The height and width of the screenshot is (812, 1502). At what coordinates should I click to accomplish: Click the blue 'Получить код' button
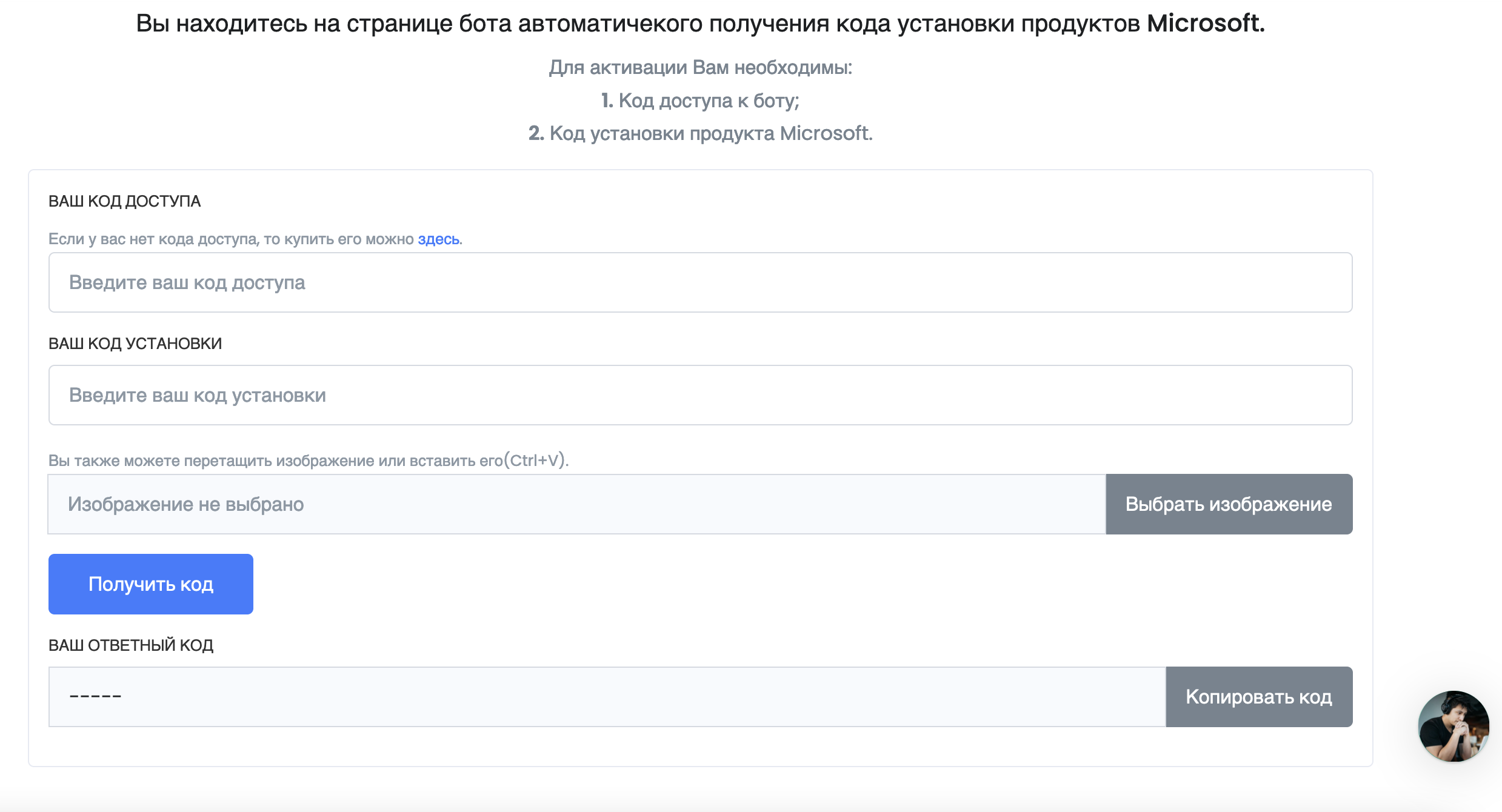[x=151, y=584]
